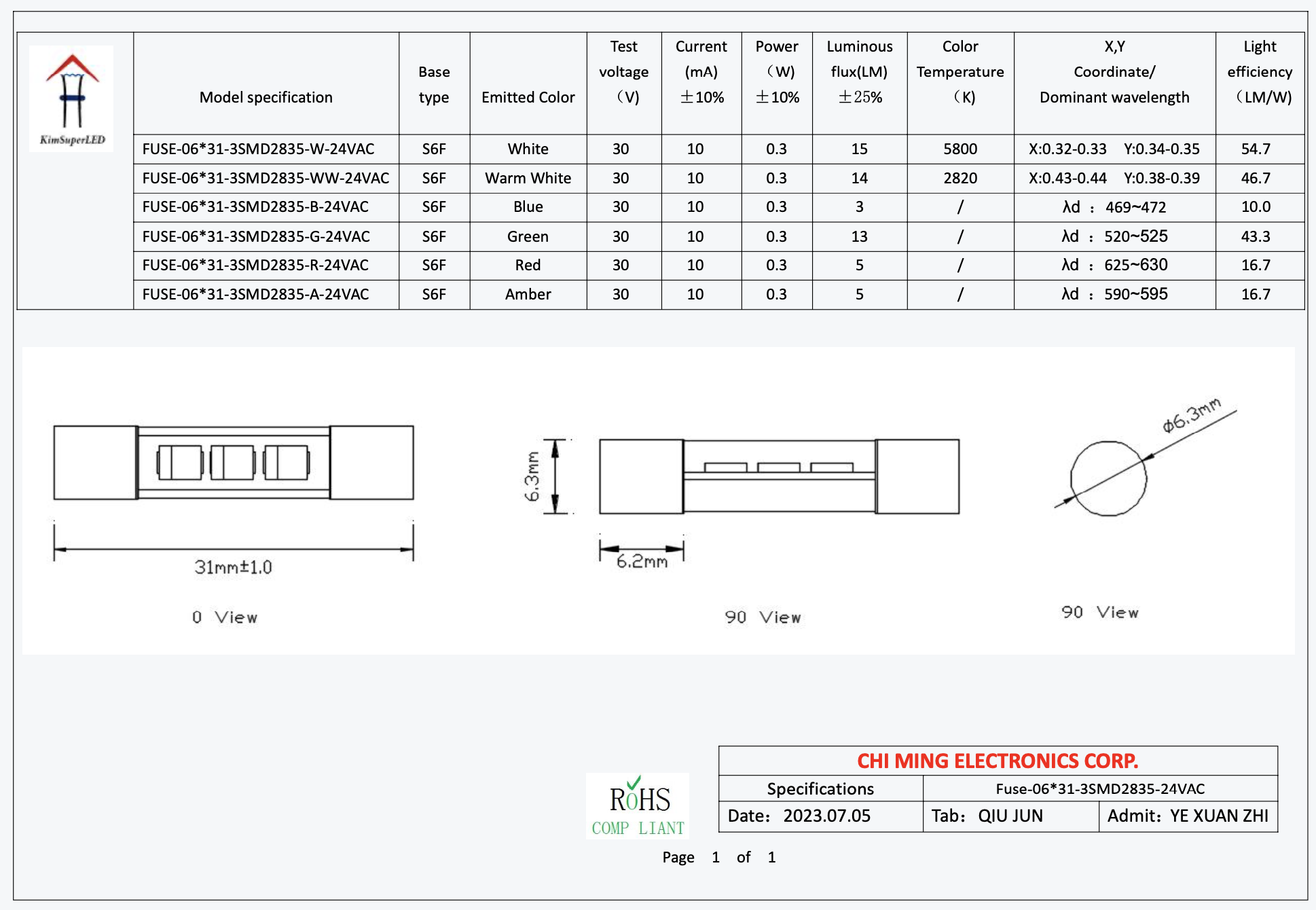
Task: Select the Warm White color row
Action: [528, 178]
